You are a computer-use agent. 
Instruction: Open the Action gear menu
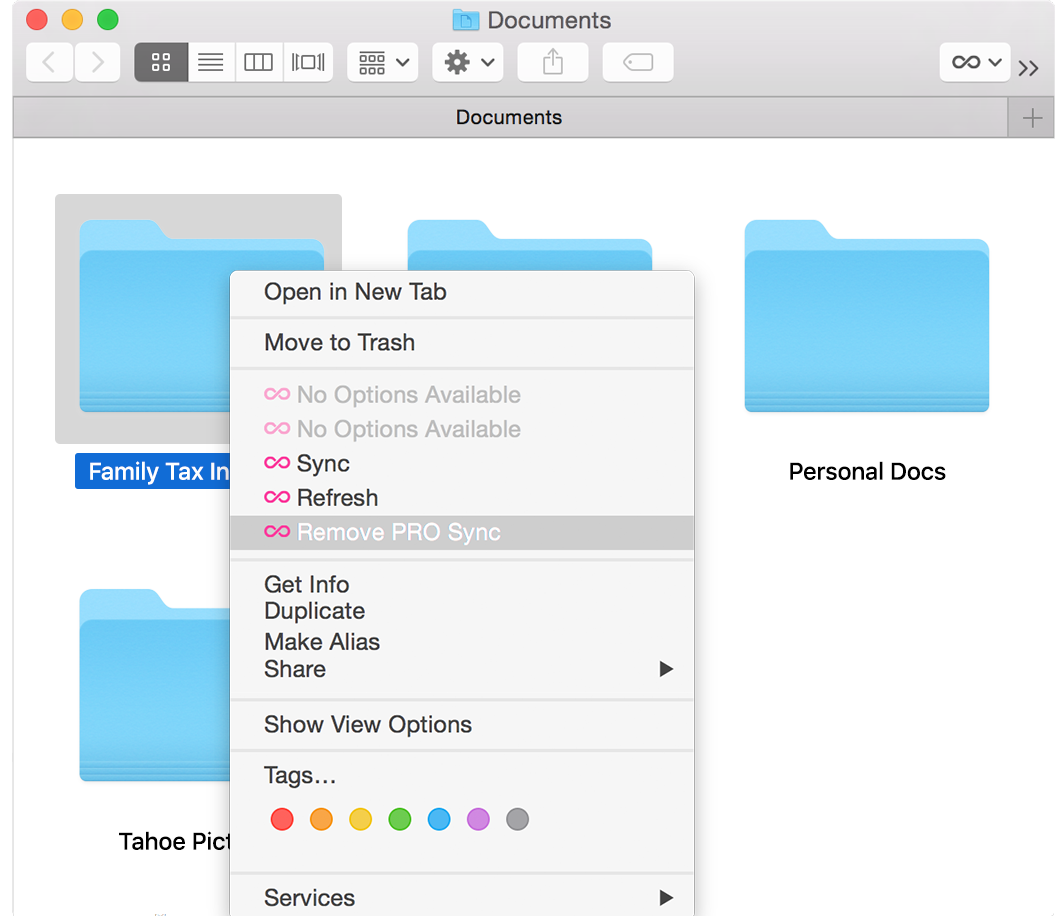click(x=467, y=62)
